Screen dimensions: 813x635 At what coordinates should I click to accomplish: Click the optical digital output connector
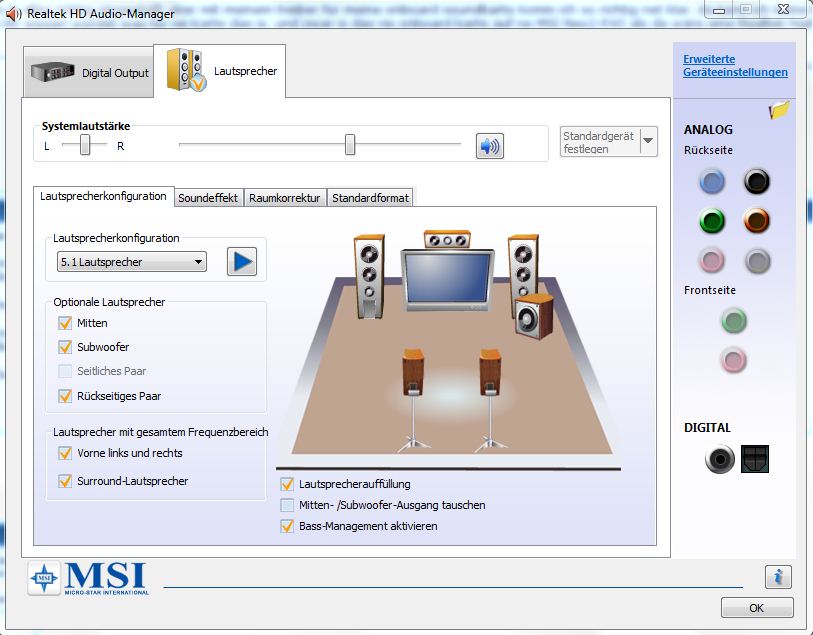[755, 459]
